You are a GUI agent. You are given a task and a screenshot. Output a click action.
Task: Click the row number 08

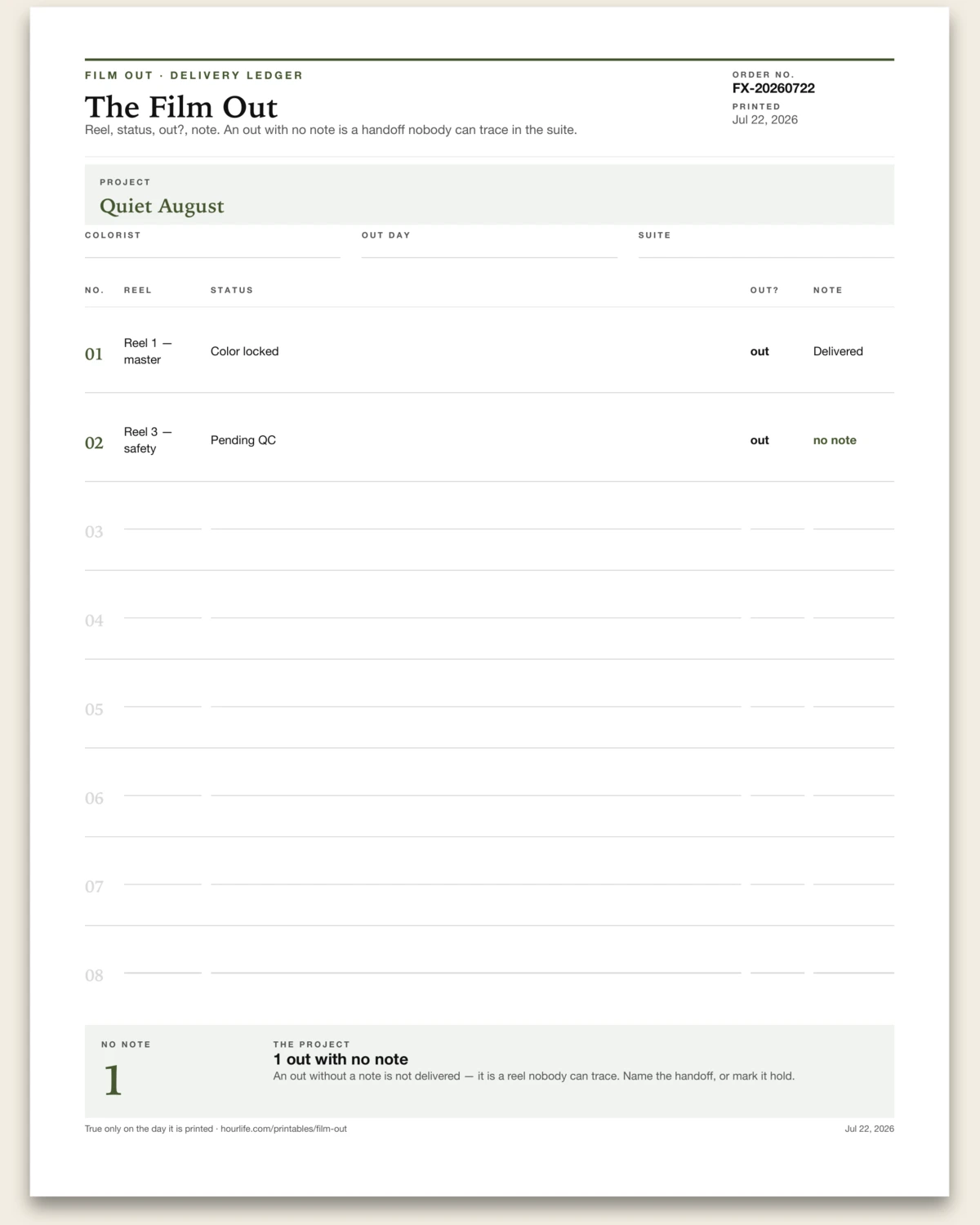pyautogui.click(x=94, y=975)
